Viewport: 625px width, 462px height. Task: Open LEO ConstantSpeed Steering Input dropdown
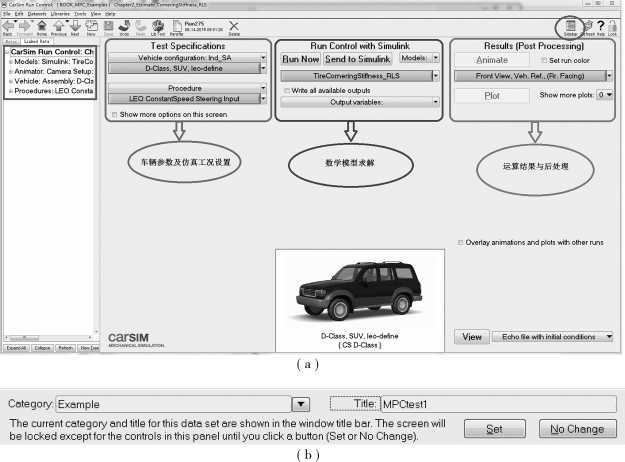click(x=263, y=98)
